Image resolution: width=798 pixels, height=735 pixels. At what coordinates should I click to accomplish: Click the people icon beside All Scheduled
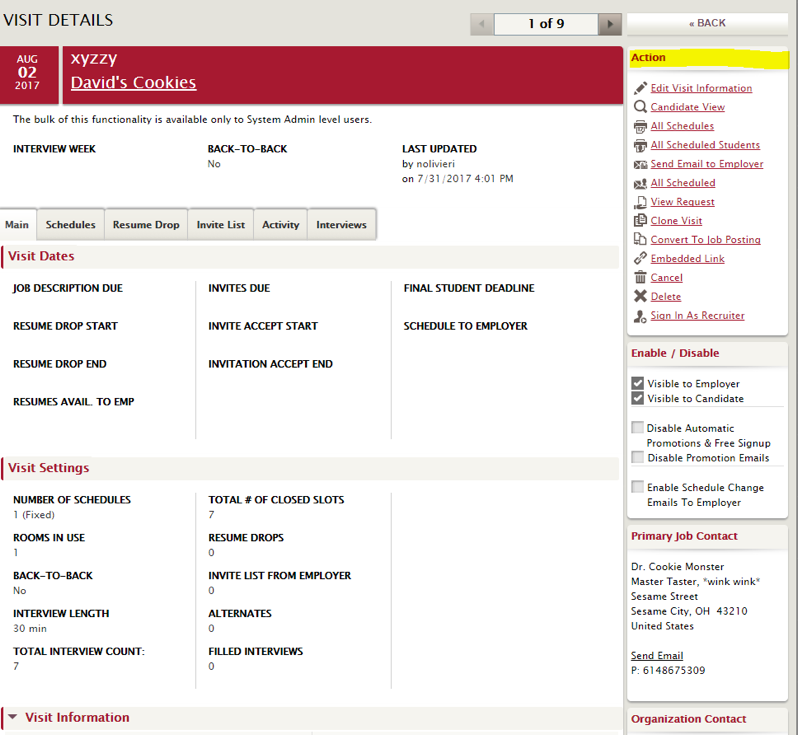coord(640,183)
